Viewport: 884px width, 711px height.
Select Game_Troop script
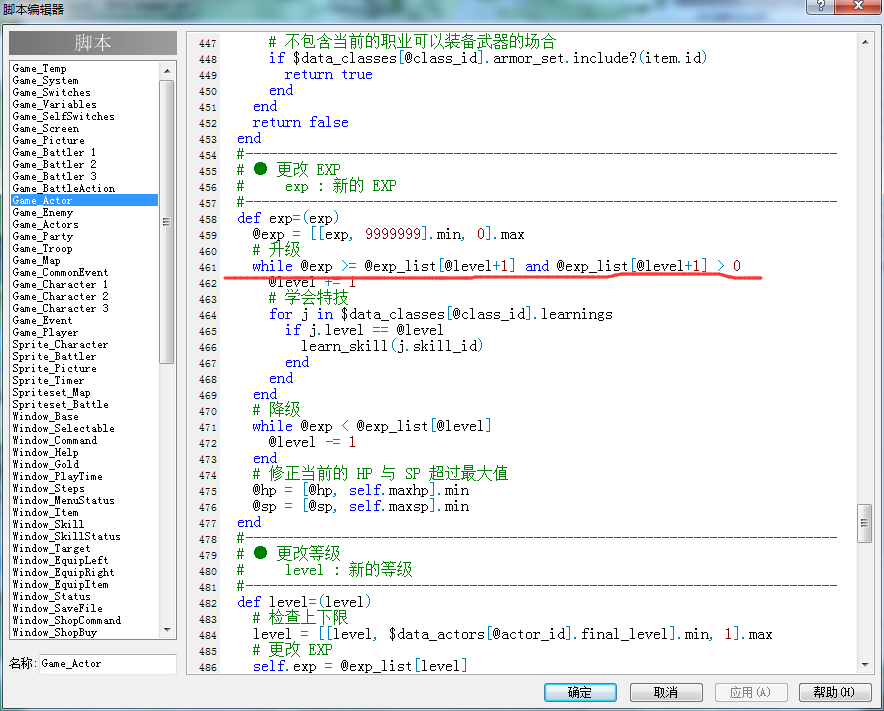click(x=43, y=249)
